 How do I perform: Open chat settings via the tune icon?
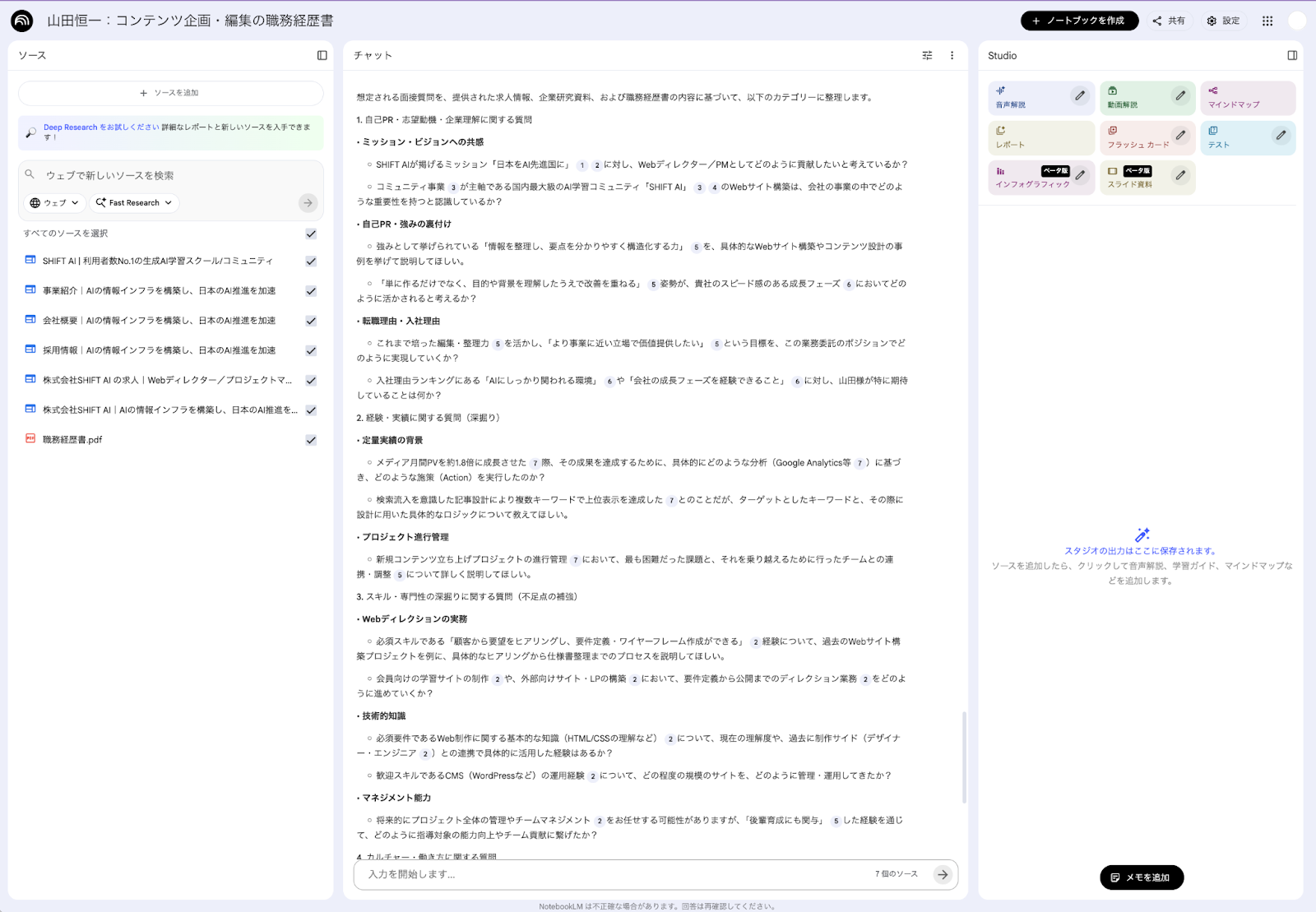point(927,55)
